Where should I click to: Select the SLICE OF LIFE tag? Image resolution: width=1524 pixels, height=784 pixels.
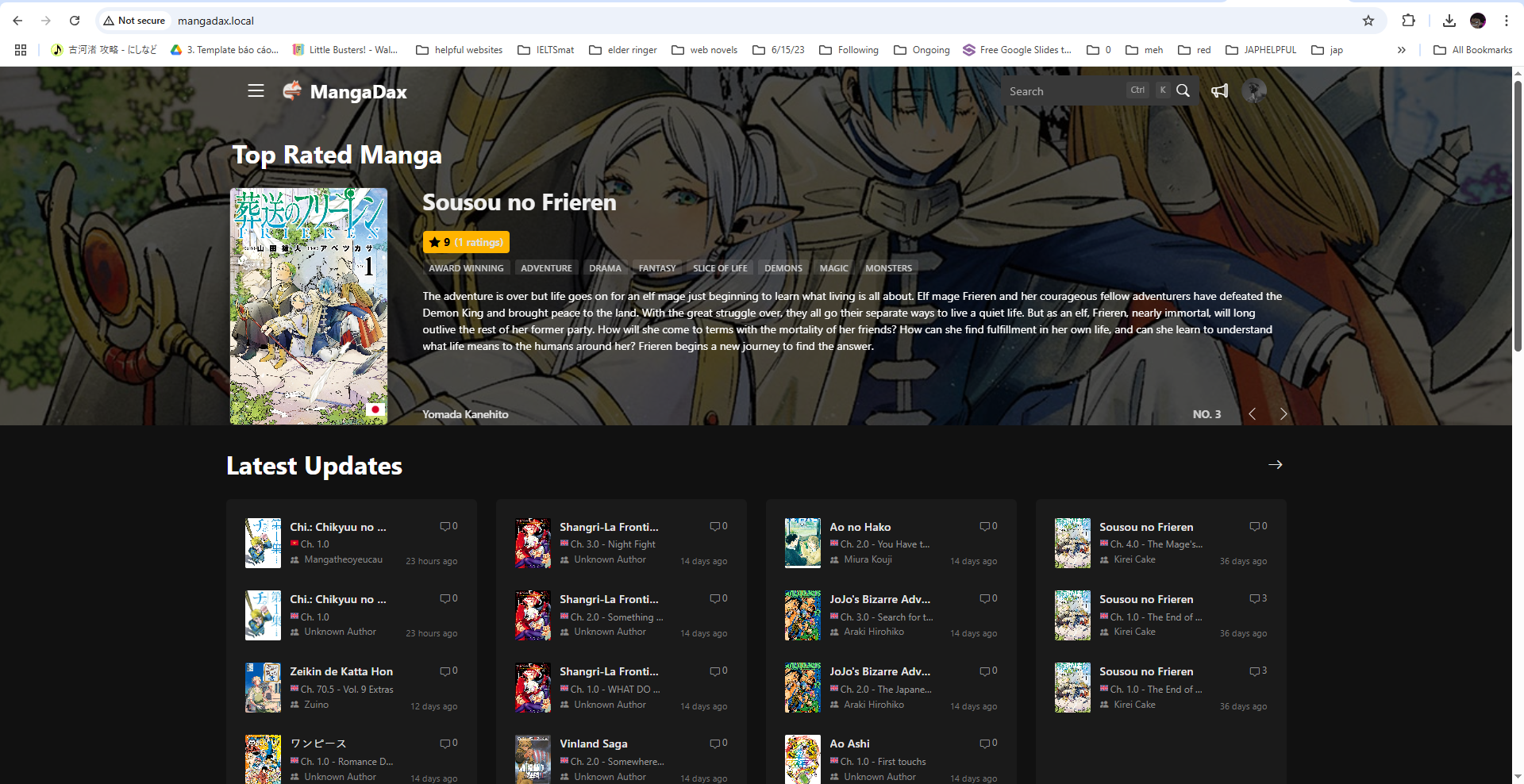tap(720, 268)
